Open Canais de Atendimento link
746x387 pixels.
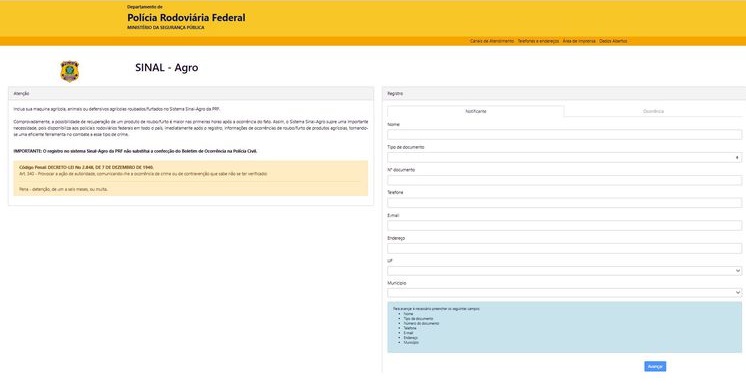(x=492, y=41)
